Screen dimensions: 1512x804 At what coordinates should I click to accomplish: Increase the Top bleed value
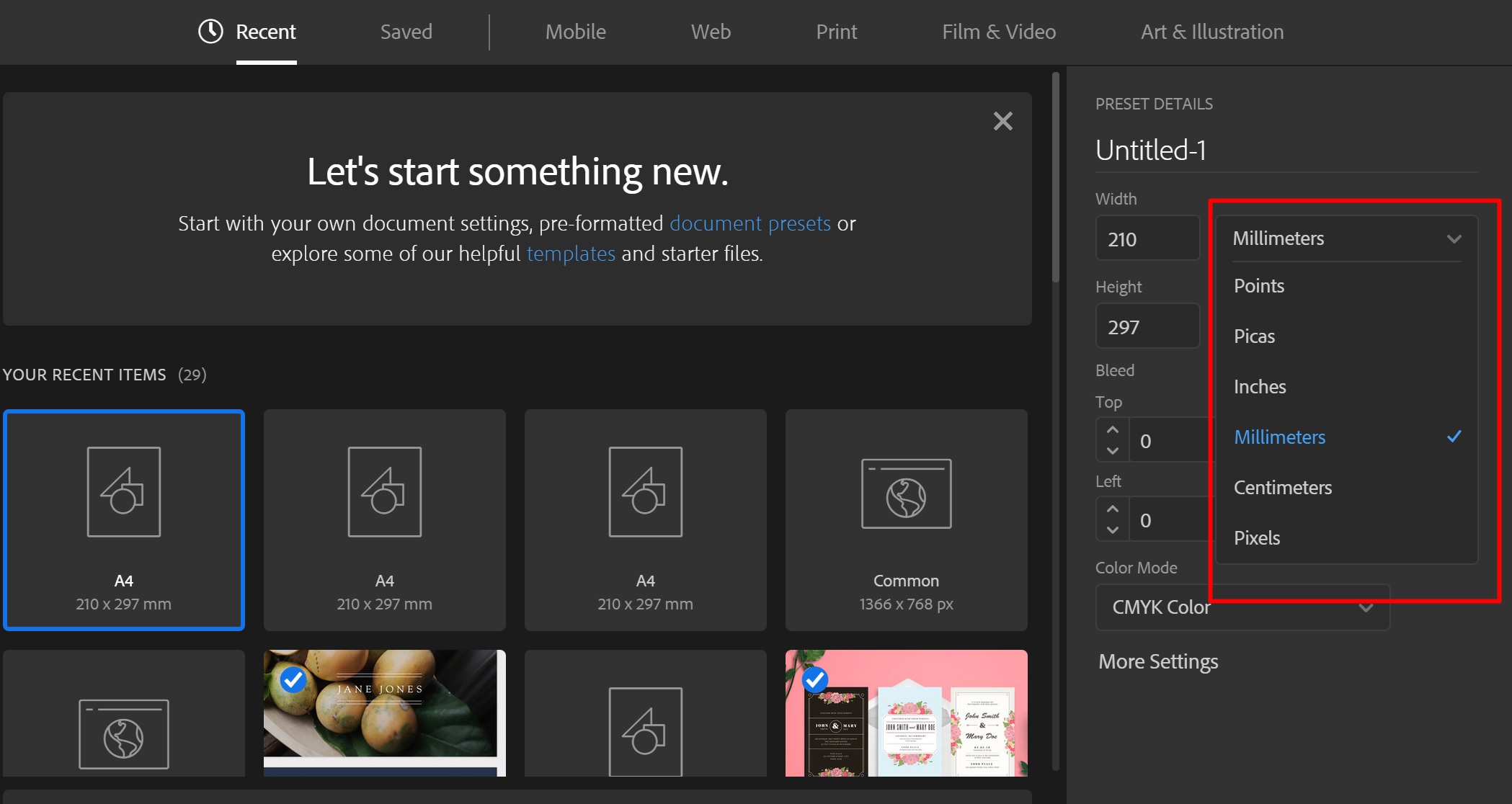1112,429
